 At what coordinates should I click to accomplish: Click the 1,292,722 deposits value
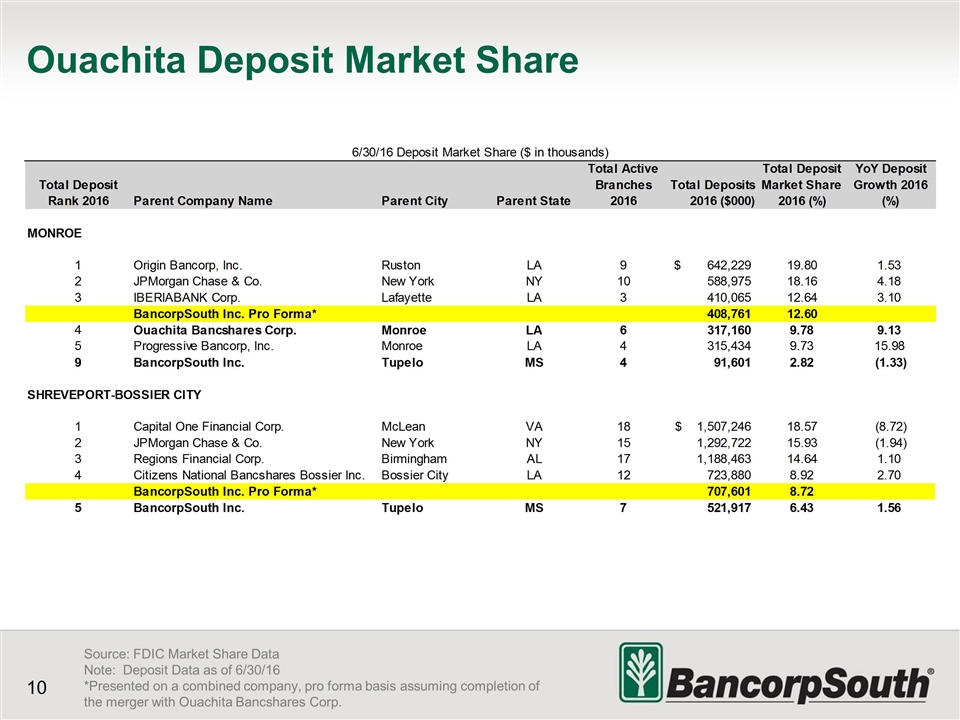[724, 443]
